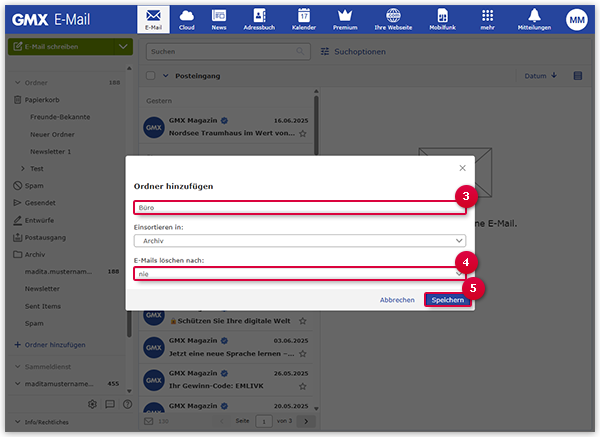Screen dimensions: 600x437
Task: Click Abbrechen in the dialog
Action: (x=397, y=300)
